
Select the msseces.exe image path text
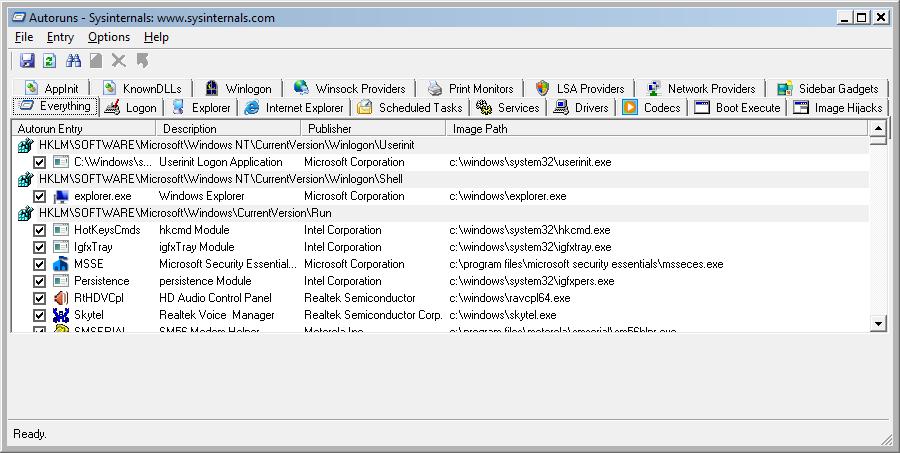tap(586, 264)
